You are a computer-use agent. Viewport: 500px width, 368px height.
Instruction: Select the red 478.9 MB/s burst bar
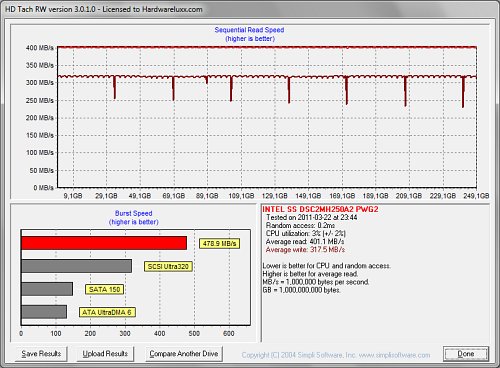104,243
